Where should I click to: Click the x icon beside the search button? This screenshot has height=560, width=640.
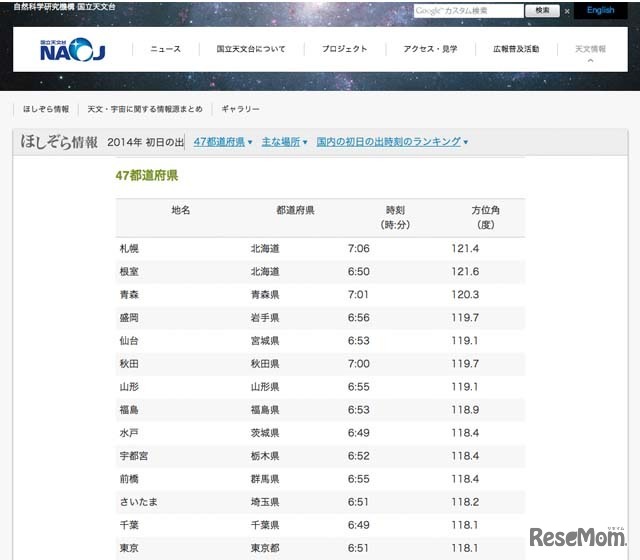pyautogui.click(x=568, y=11)
